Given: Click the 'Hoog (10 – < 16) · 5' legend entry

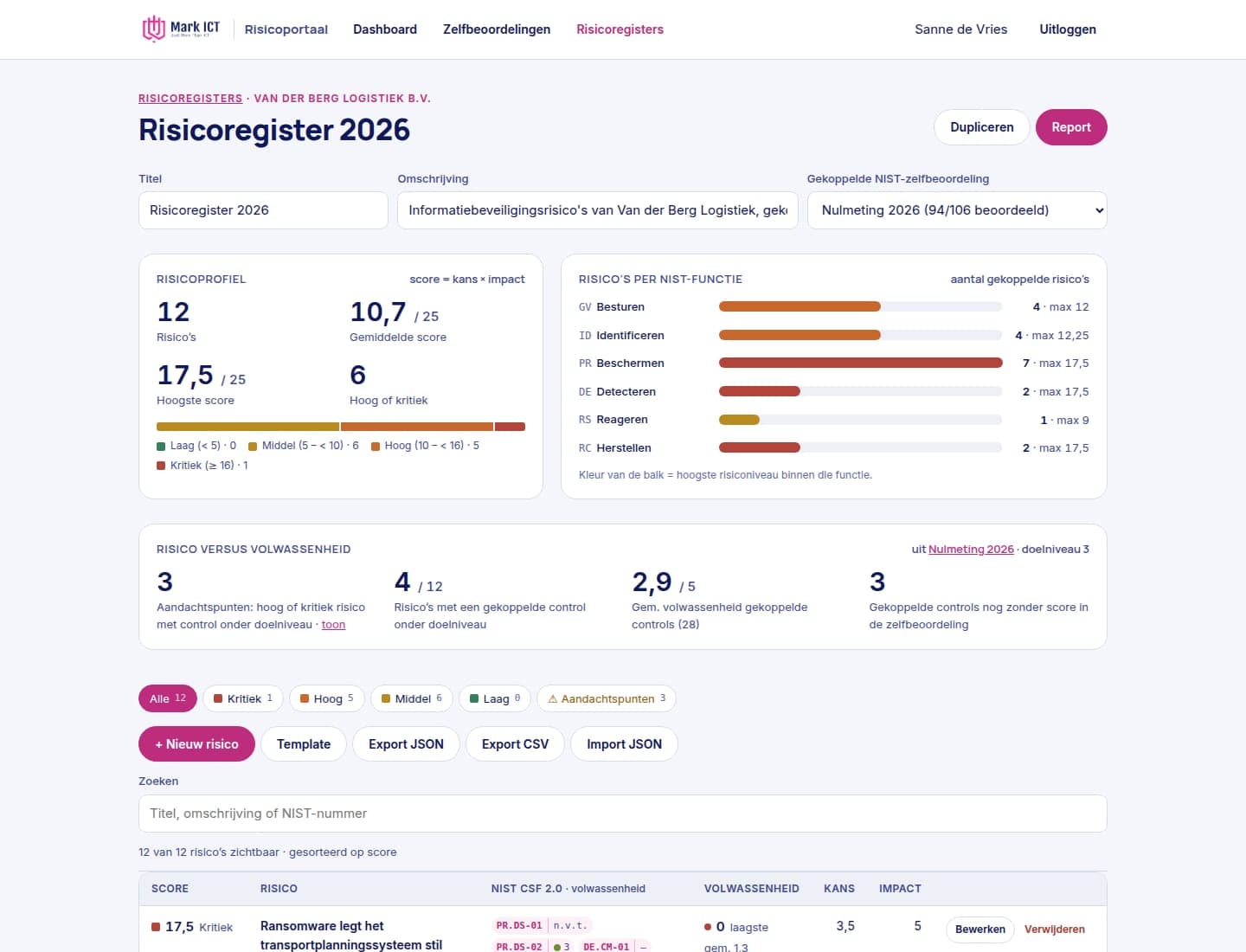Looking at the screenshot, I should tap(425, 446).
